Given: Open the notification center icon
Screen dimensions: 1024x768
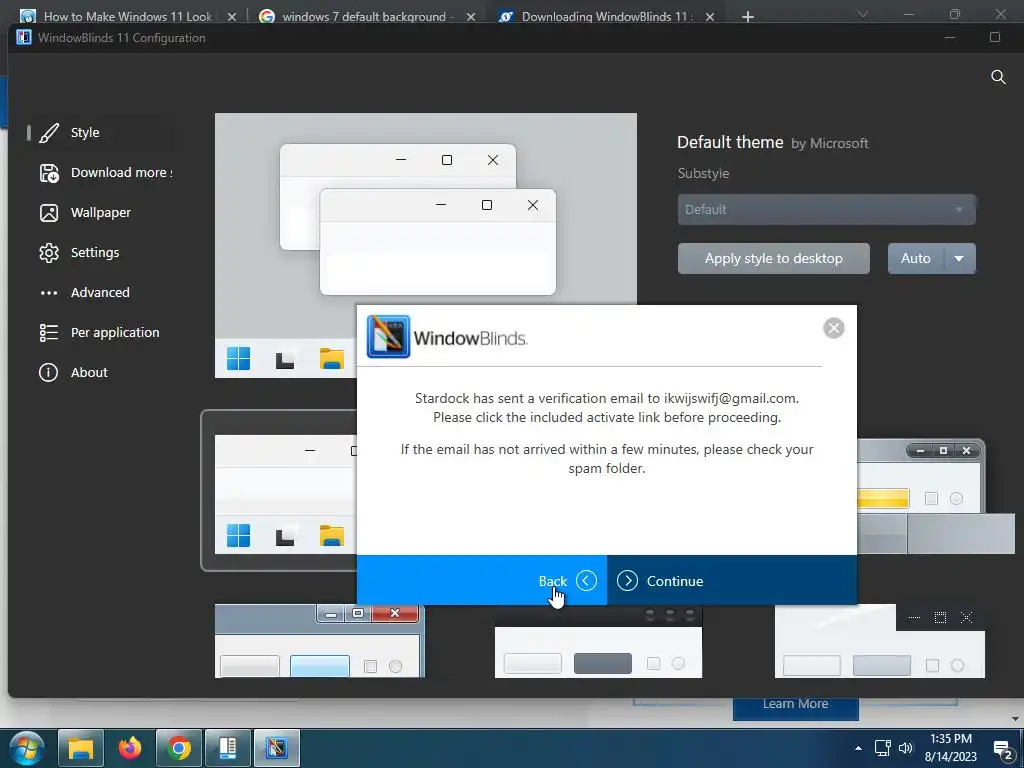Looking at the screenshot, I should click(x=1003, y=750).
